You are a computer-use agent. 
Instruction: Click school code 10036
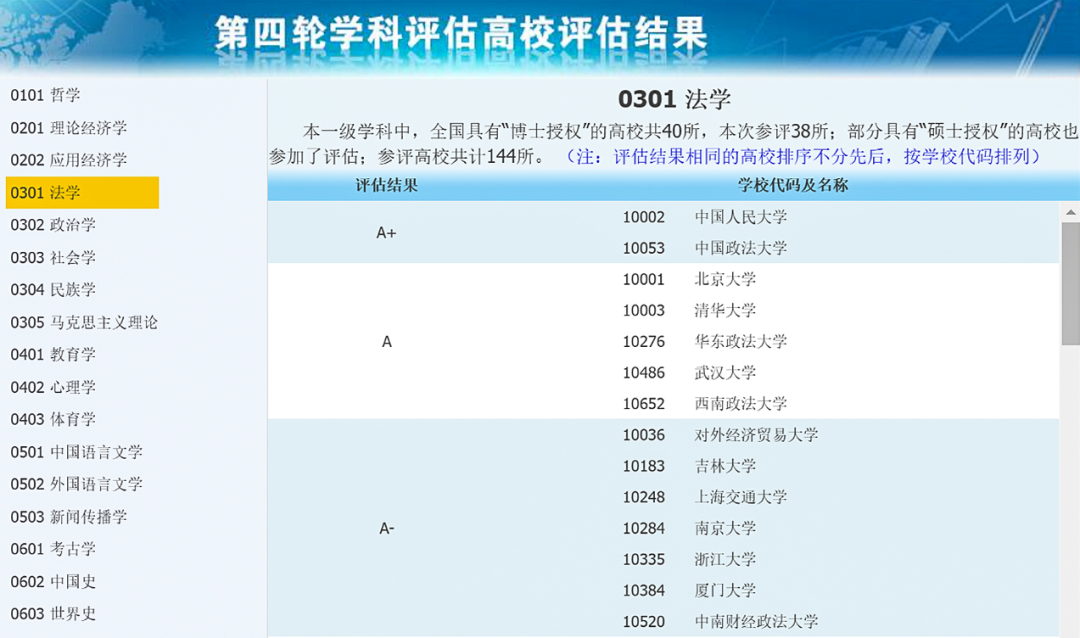point(644,435)
